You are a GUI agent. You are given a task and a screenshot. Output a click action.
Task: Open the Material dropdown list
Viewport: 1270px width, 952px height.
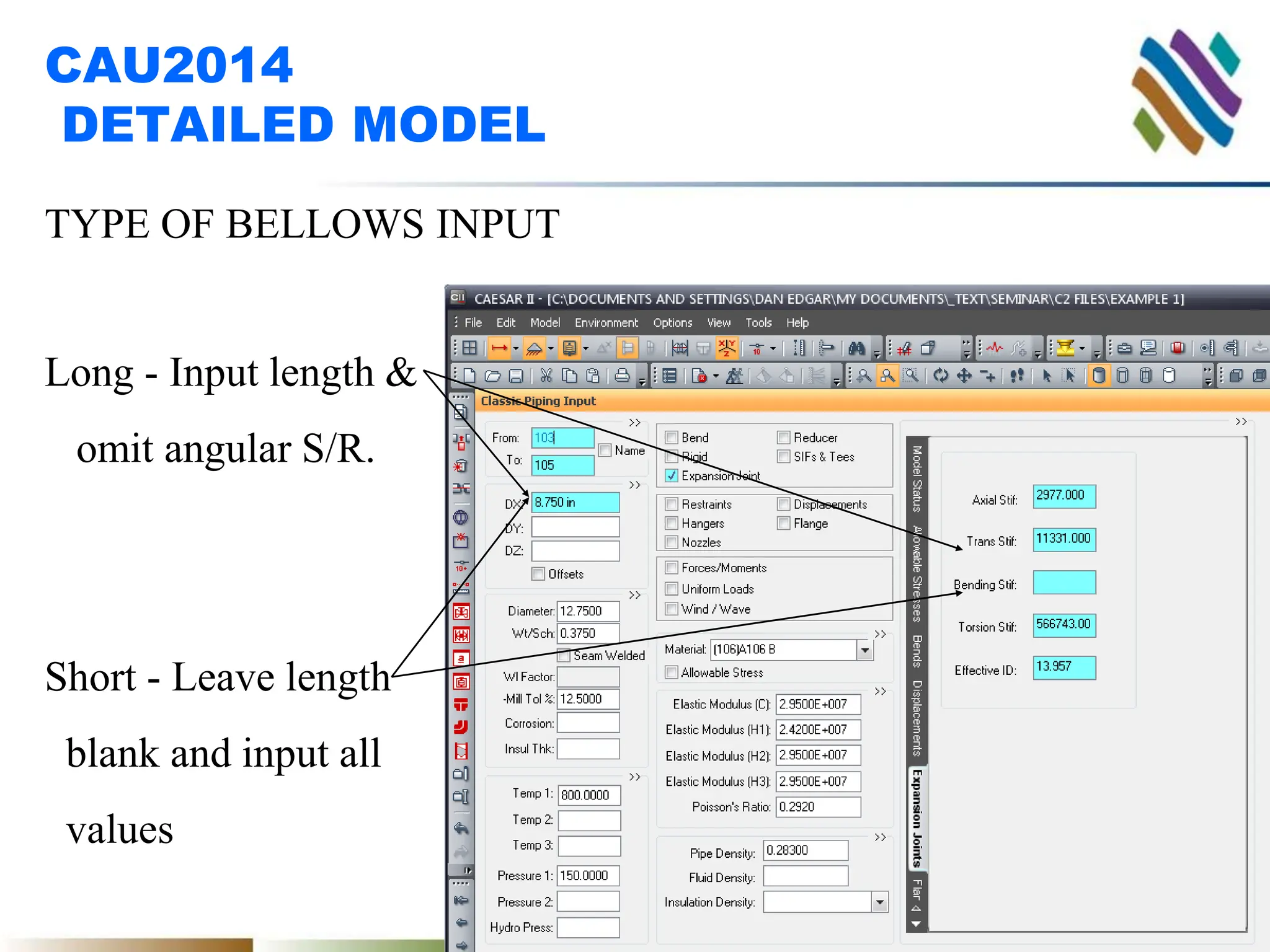point(865,650)
